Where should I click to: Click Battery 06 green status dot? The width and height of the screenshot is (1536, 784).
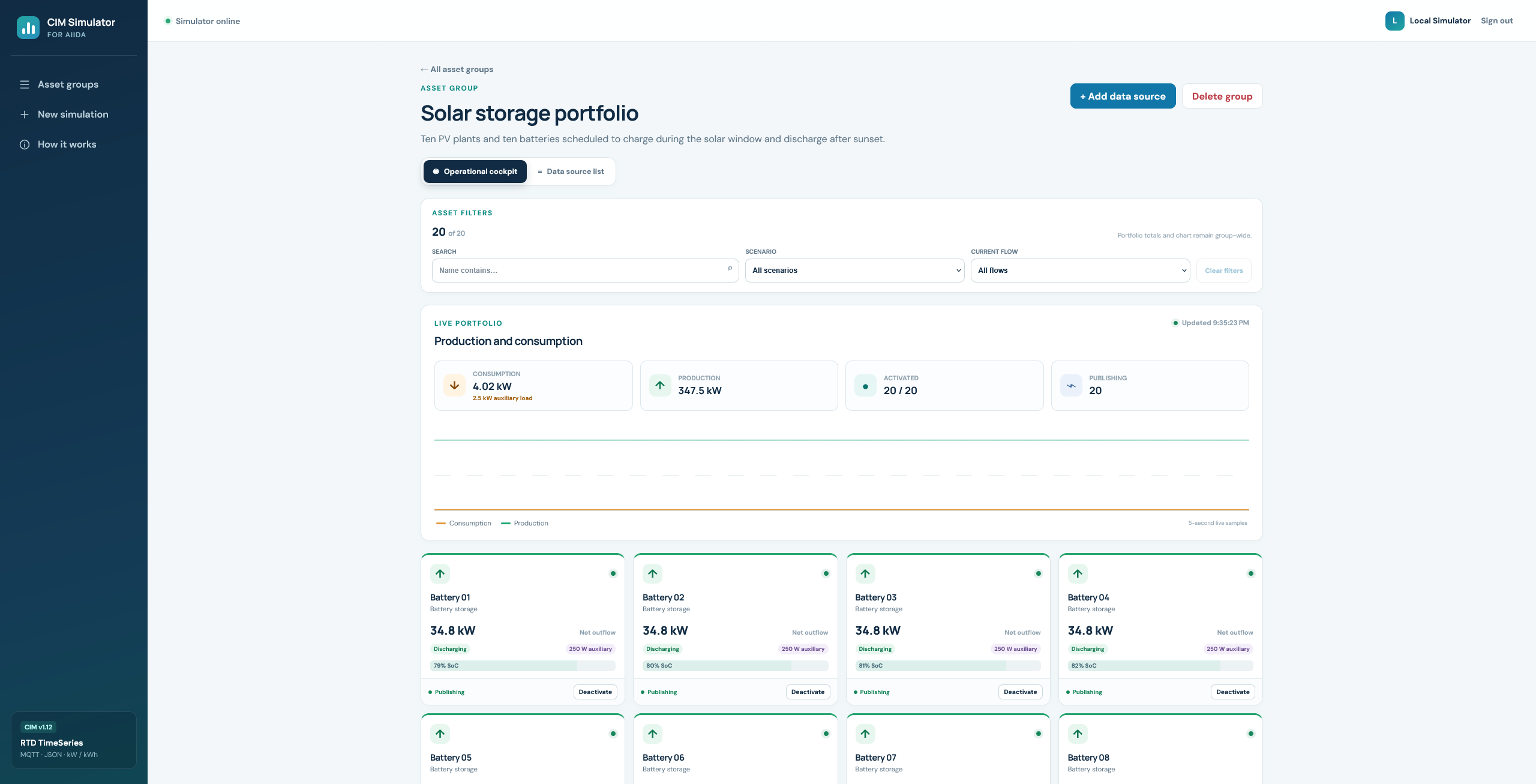pos(826,734)
